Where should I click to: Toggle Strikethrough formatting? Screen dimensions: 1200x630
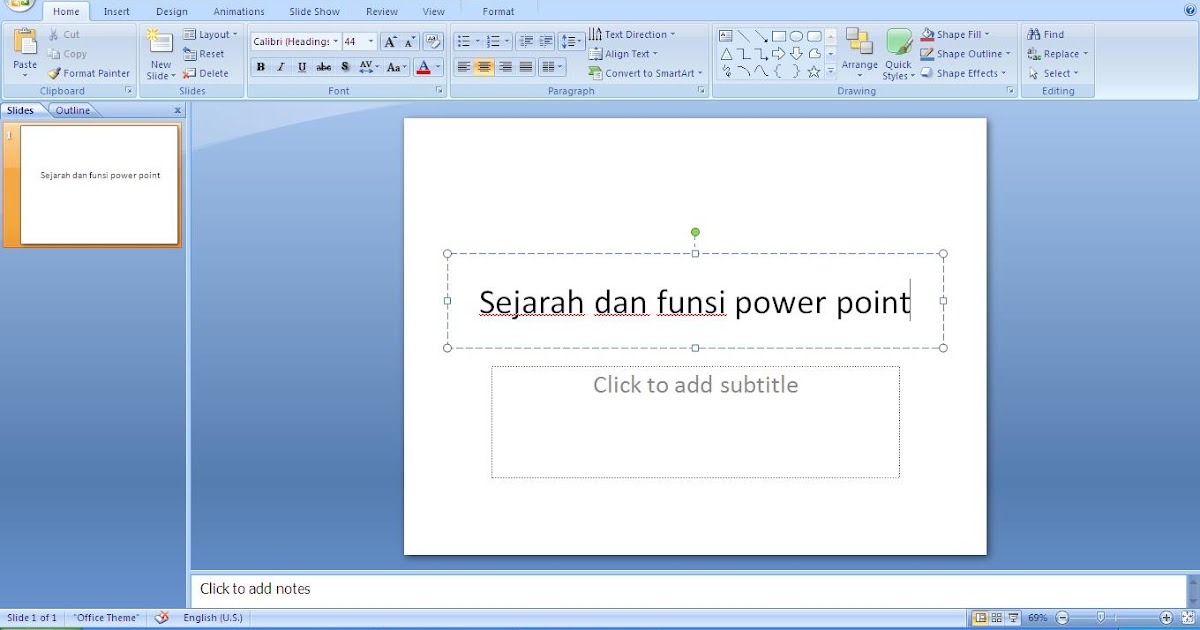pos(324,67)
